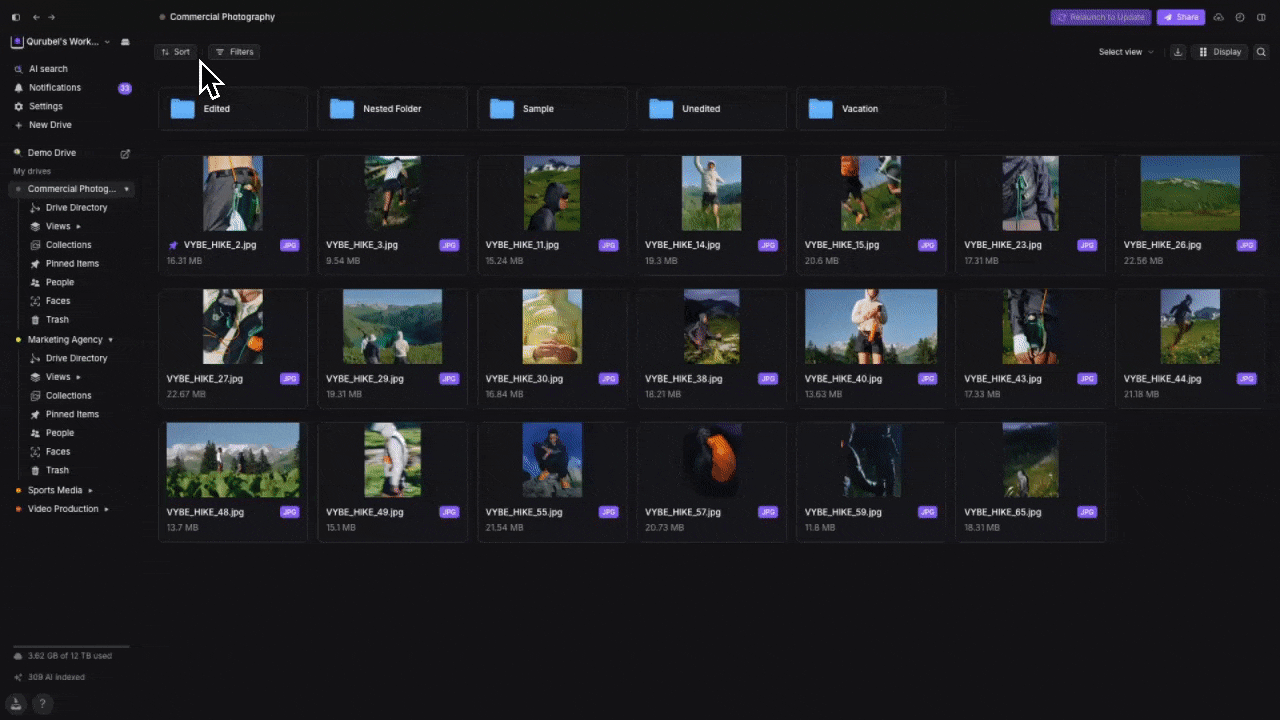Screen dimensions: 1280x720
Task: Select AI search in the sidebar
Action: (48, 69)
